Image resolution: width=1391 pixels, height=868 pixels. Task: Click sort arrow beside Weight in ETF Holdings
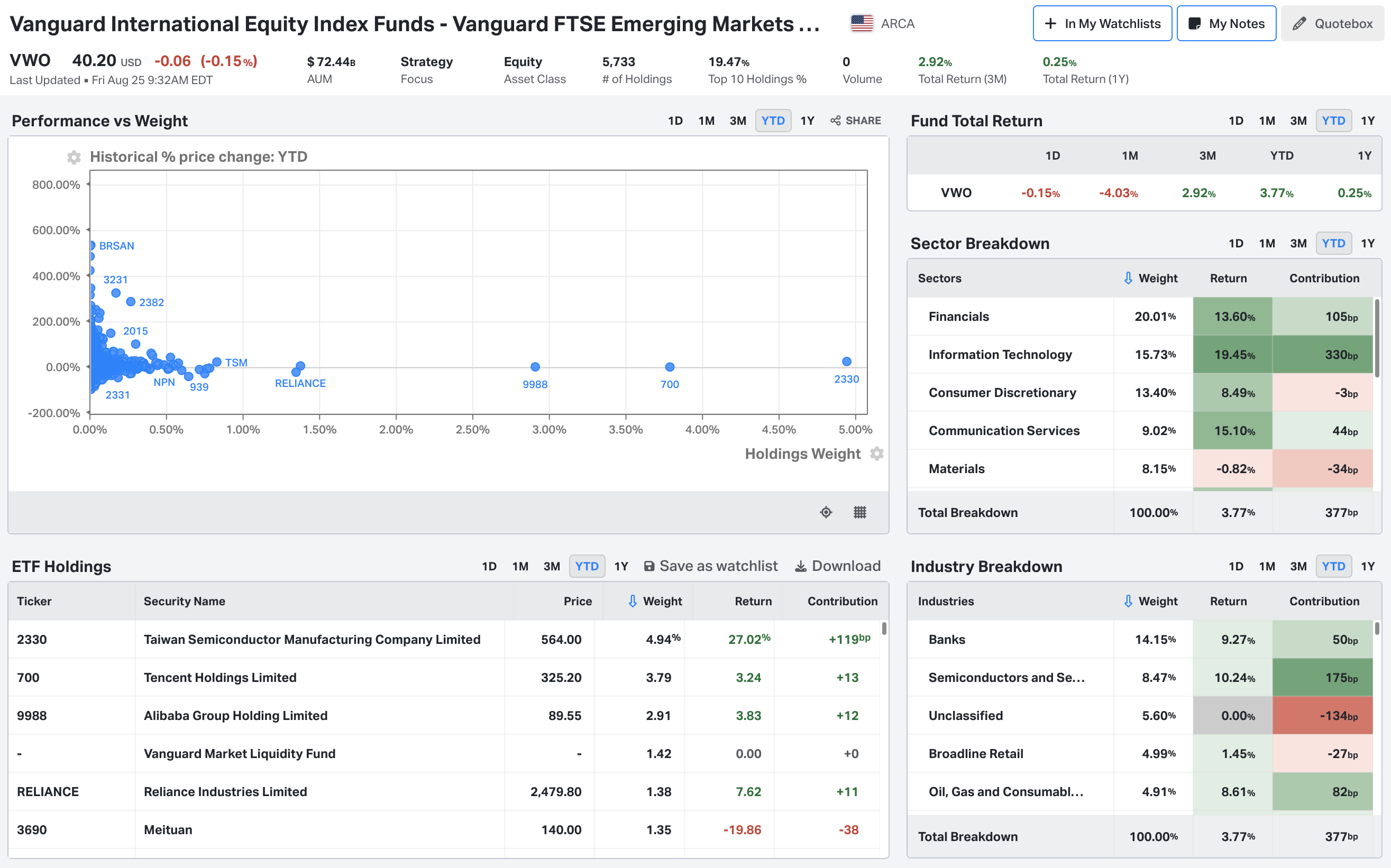[633, 601]
